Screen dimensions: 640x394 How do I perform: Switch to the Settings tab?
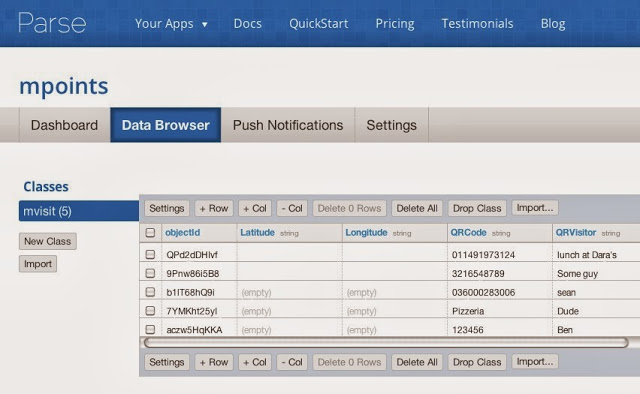coord(391,125)
